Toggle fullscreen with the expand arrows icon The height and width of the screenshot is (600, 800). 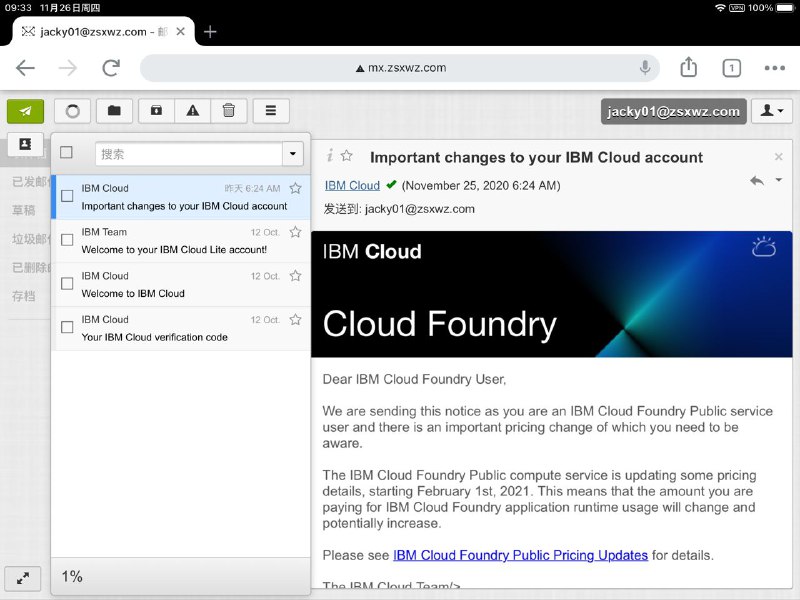click(22, 578)
